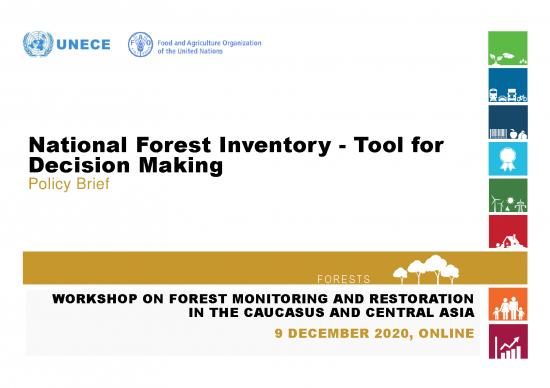This screenshot has width=550, height=388.
Task: Click the blue transport vehicles tile
Action: pyautogui.click(x=508, y=85)
